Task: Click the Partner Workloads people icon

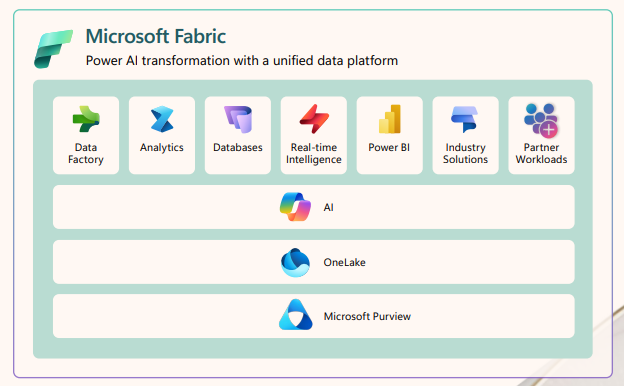Action: click(541, 120)
